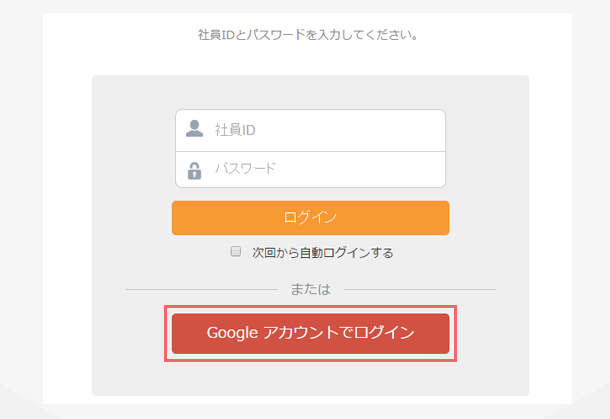Sign in with Google アカウントでログイン button

(310, 333)
